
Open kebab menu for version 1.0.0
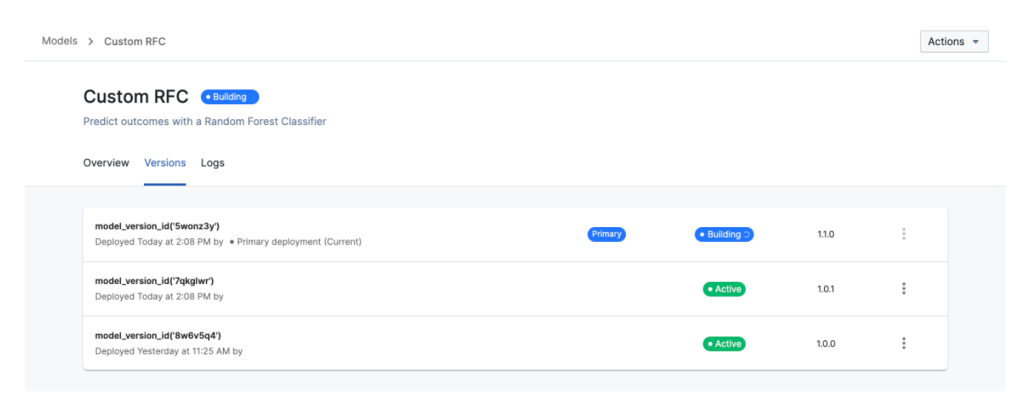click(x=903, y=343)
